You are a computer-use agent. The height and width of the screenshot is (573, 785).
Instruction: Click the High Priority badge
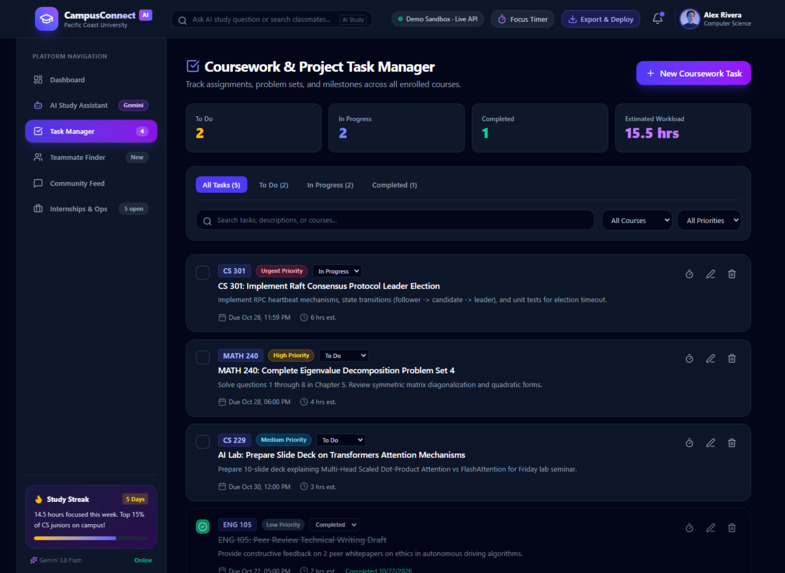[x=291, y=355]
